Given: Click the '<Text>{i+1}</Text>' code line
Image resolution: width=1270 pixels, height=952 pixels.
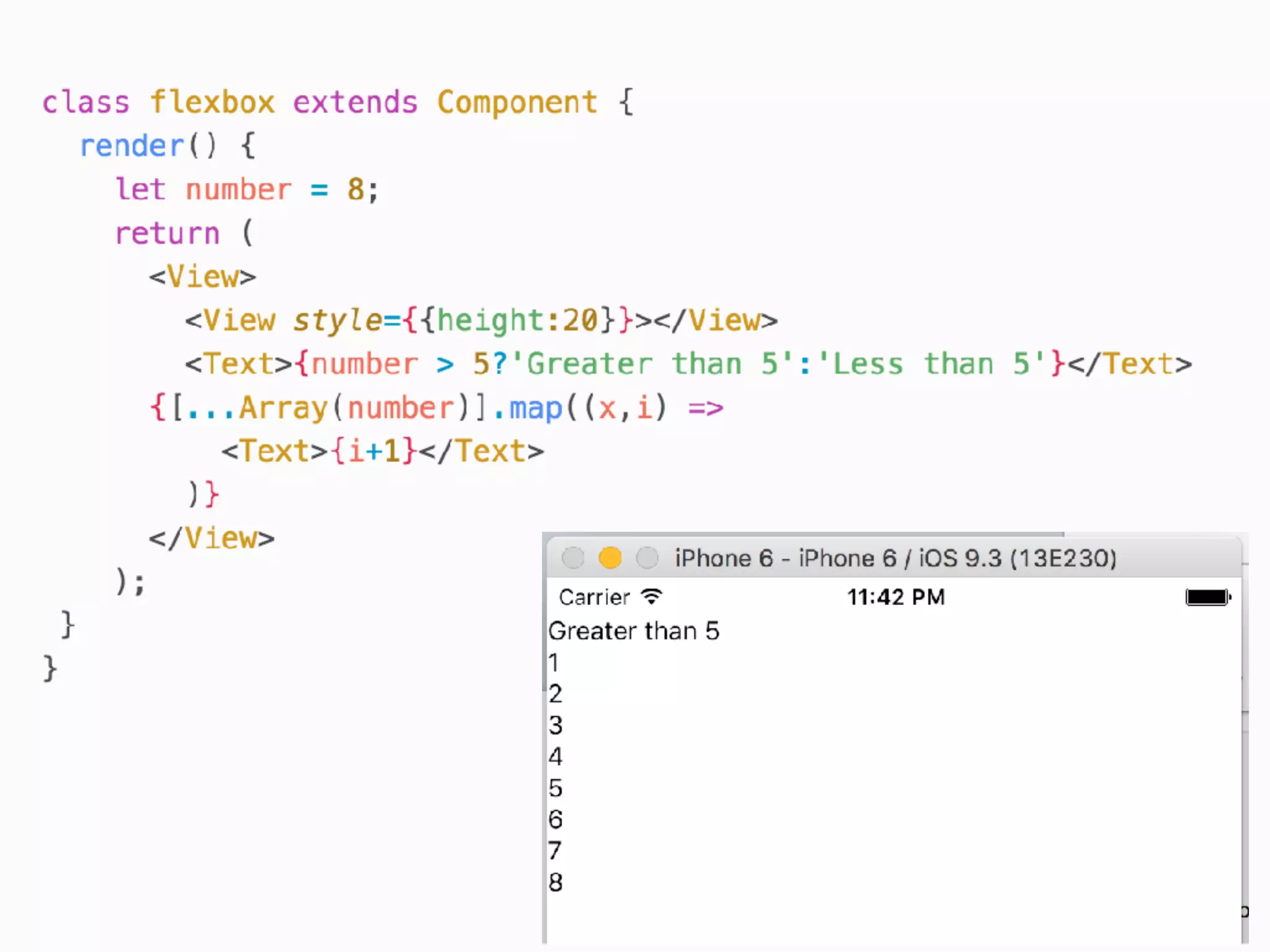Looking at the screenshot, I should tap(383, 451).
